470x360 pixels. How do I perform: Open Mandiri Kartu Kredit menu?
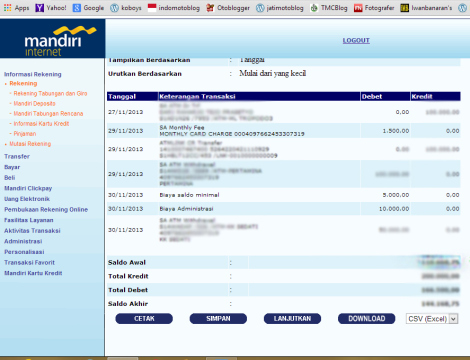point(33,273)
